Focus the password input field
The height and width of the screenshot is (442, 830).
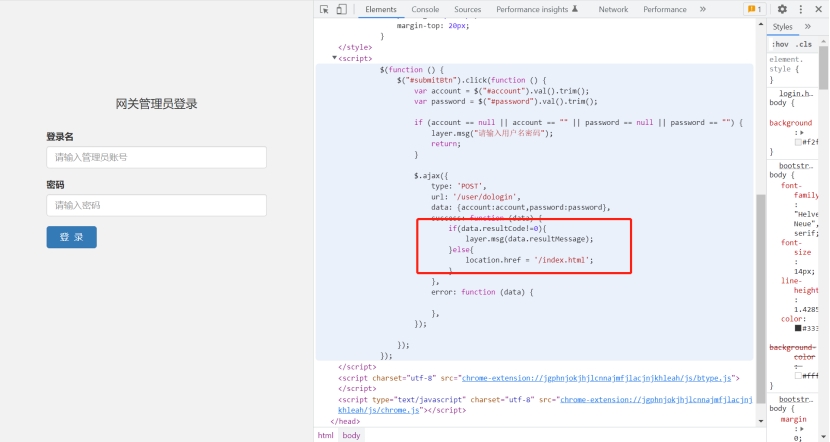click(156, 205)
